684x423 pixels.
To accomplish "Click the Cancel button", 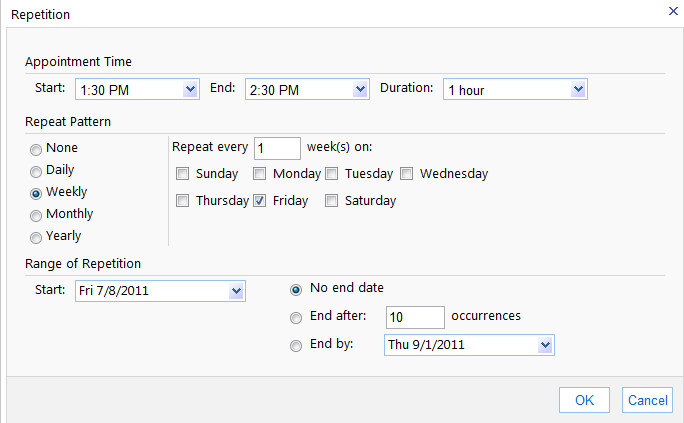I will (x=647, y=400).
